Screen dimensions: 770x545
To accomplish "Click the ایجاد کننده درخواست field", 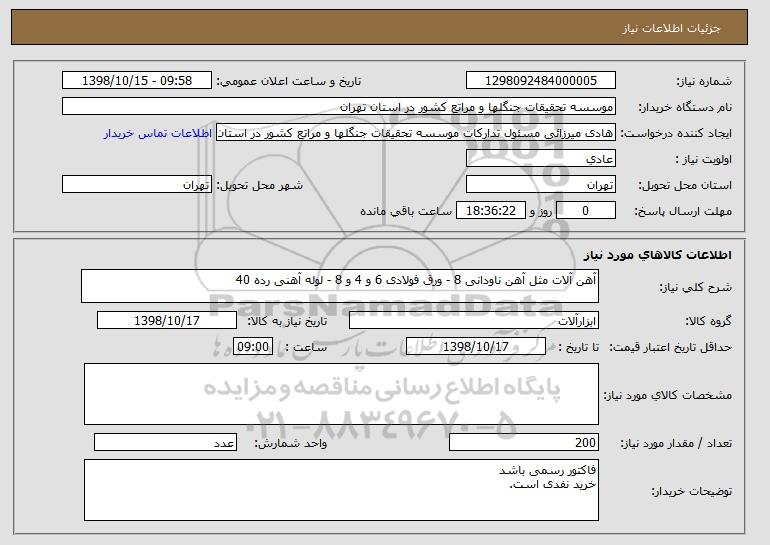I will [x=416, y=133].
